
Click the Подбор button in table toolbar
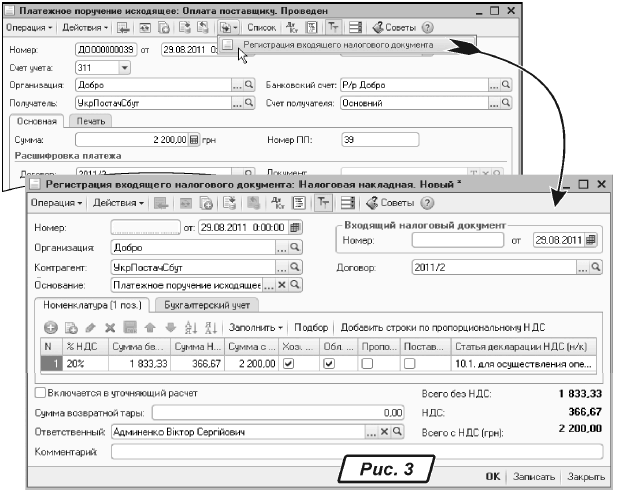pos(312,327)
